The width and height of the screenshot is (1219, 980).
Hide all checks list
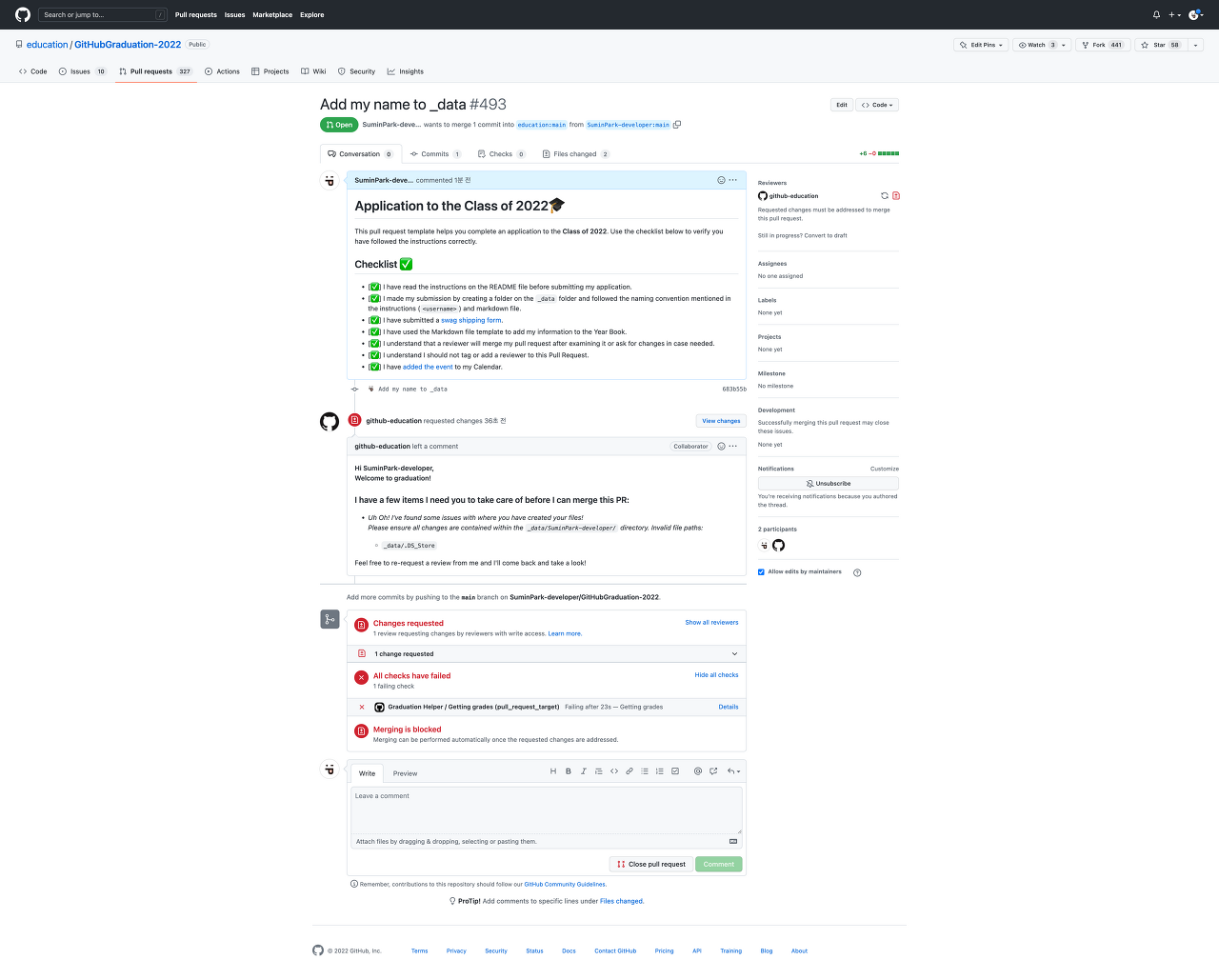(716, 674)
